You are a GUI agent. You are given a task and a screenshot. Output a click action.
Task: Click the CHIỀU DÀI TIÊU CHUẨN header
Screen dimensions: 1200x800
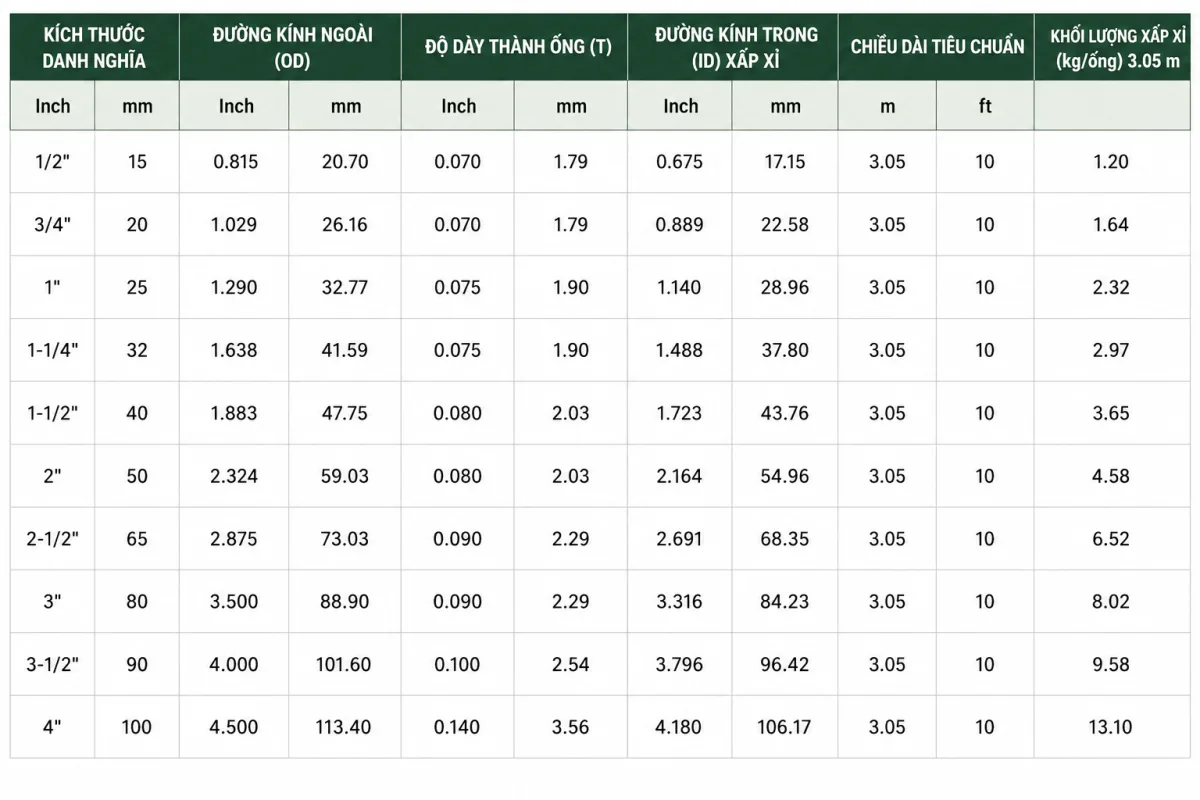click(x=937, y=47)
